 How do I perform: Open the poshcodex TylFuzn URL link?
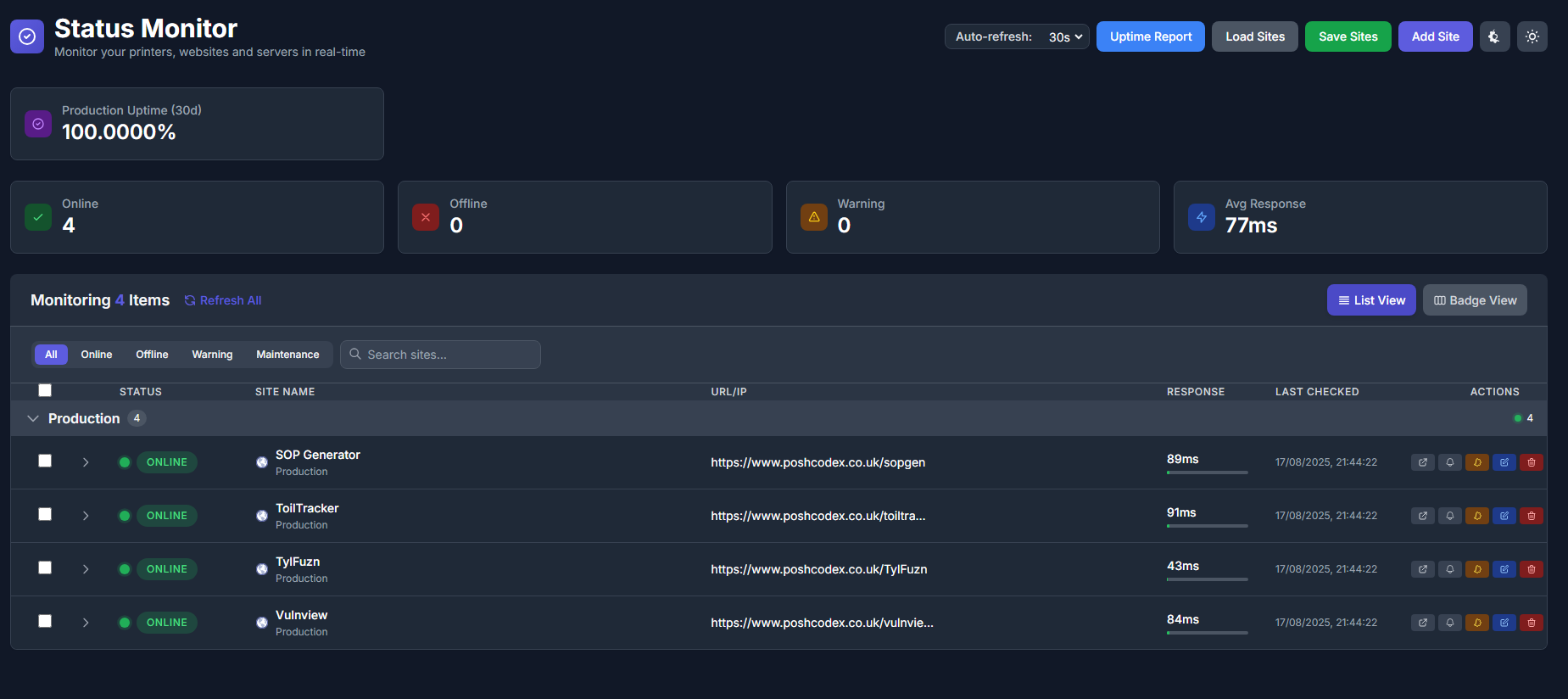[819, 569]
